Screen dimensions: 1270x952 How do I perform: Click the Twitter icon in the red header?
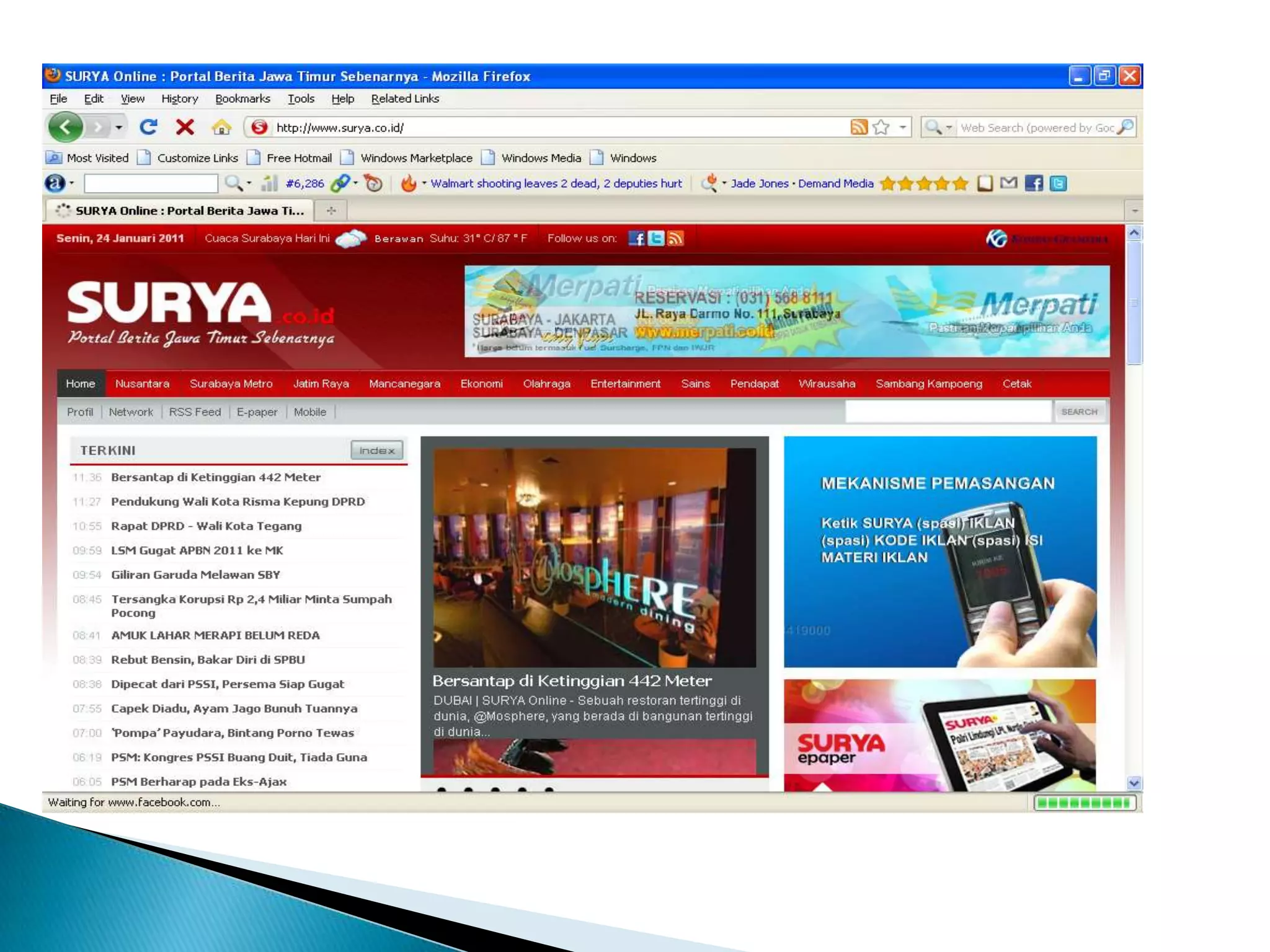click(x=655, y=239)
